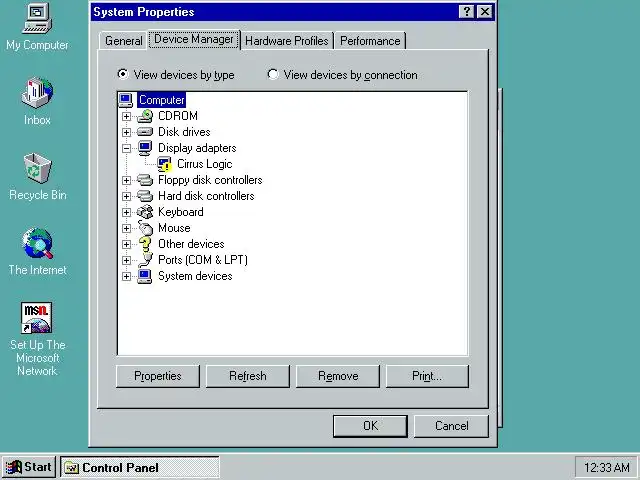
Task: Expand the Floppy disk controllers node
Action: (127, 180)
